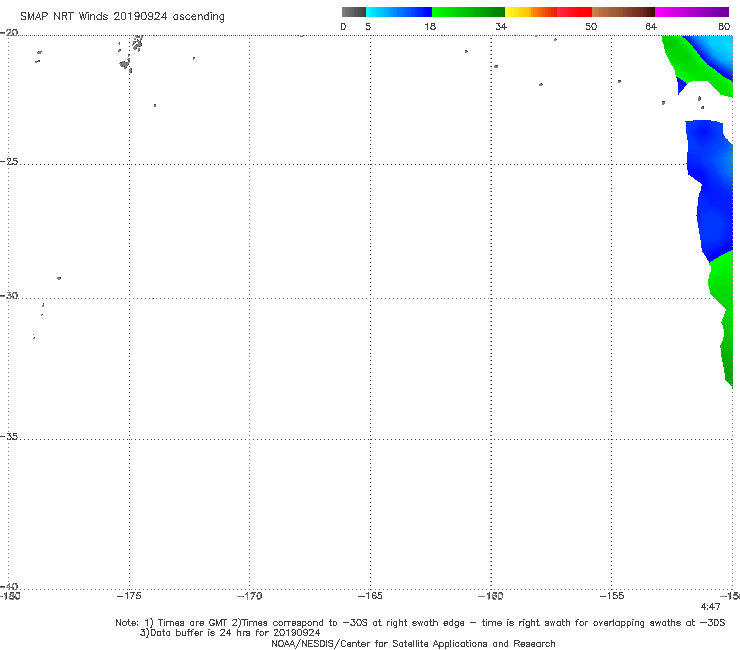Image resolution: width=740 pixels, height=650 pixels.
Task: Click the swath time '4:47'
Action: pyautogui.click(x=710, y=607)
